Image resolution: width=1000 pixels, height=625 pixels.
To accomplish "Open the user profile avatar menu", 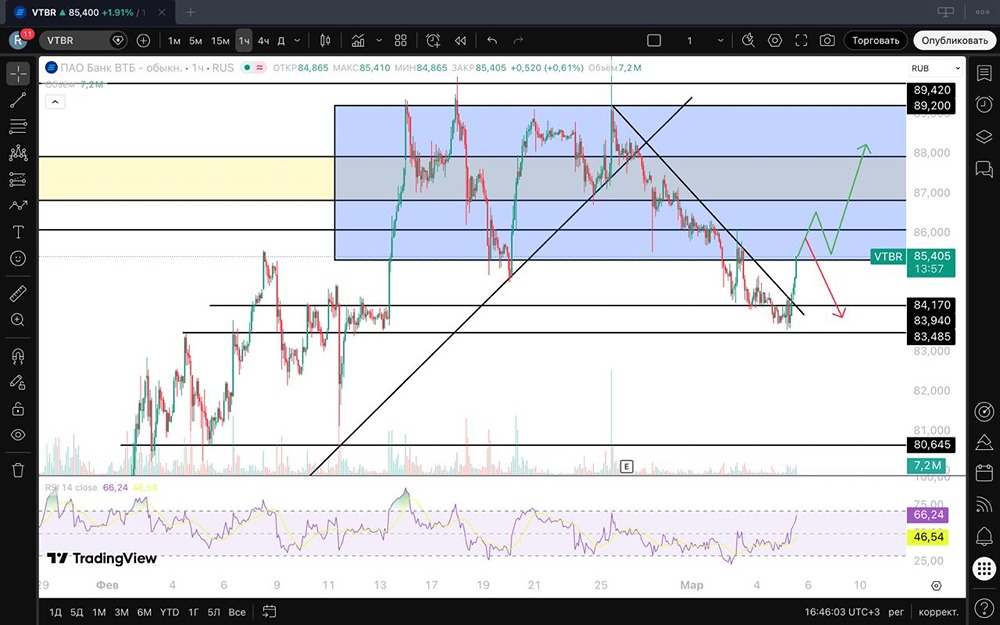I will pos(18,40).
